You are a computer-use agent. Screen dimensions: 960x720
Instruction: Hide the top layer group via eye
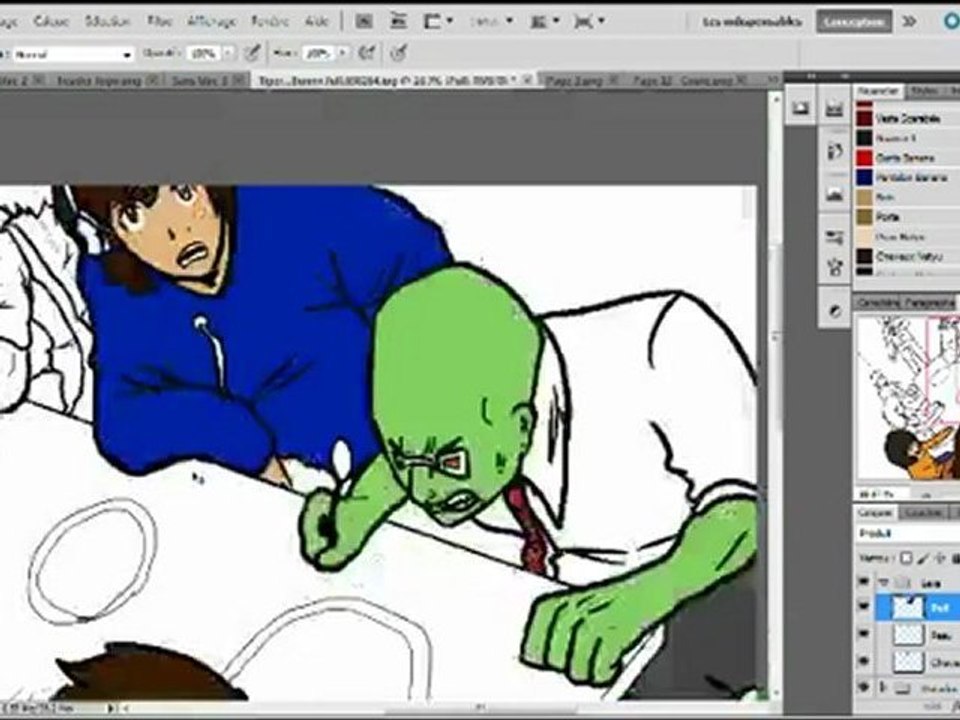click(x=864, y=582)
